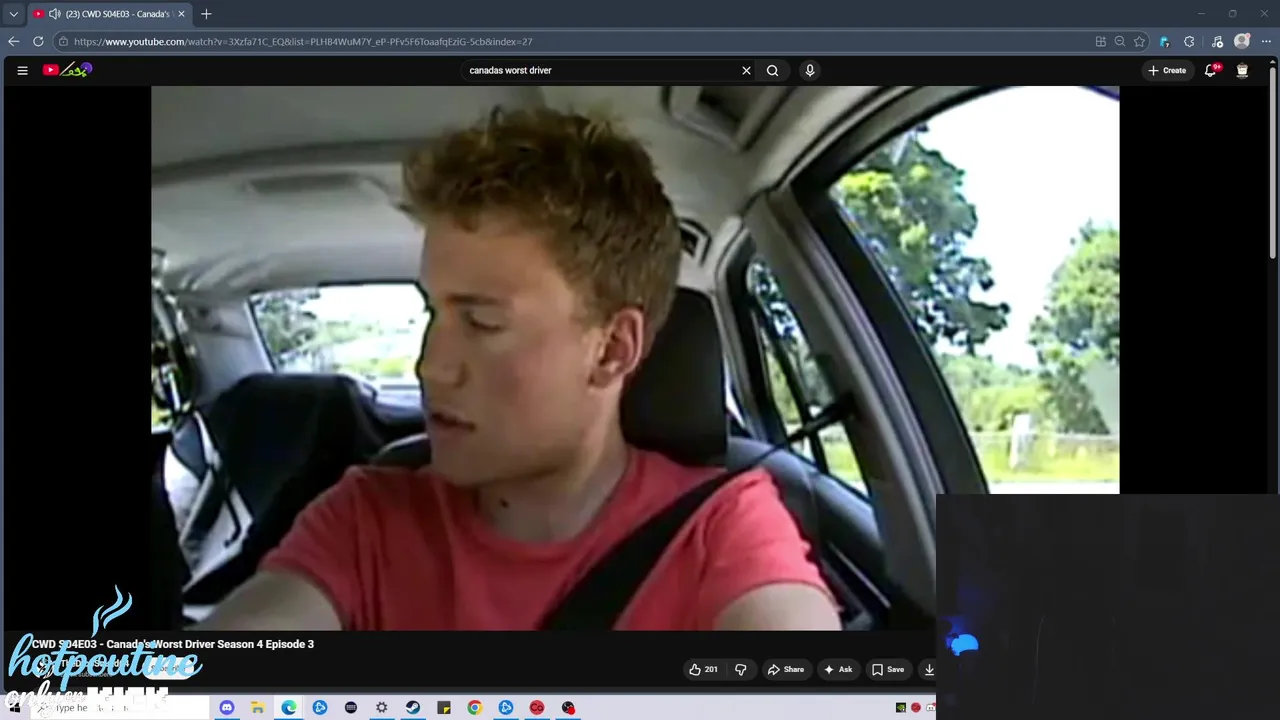Like the video with thumbs up
The width and height of the screenshot is (1280, 720).
703,669
